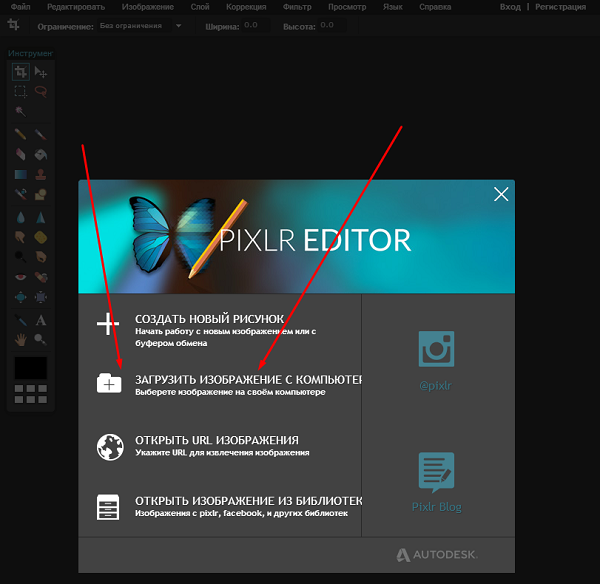This screenshot has width=600, height=584.
Task: Select the Magic Wand tool
Action: click(21, 112)
